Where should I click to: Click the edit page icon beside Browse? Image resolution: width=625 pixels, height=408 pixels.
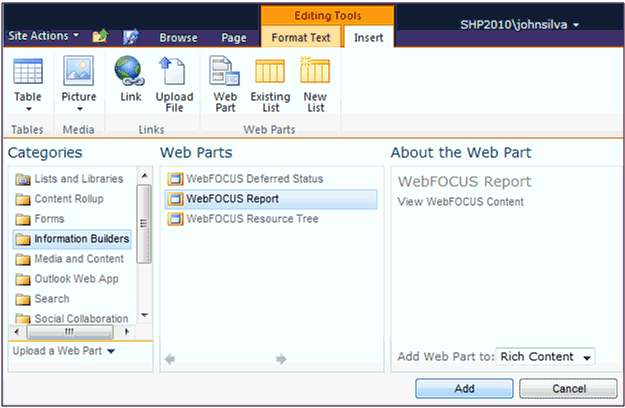(x=131, y=36)
